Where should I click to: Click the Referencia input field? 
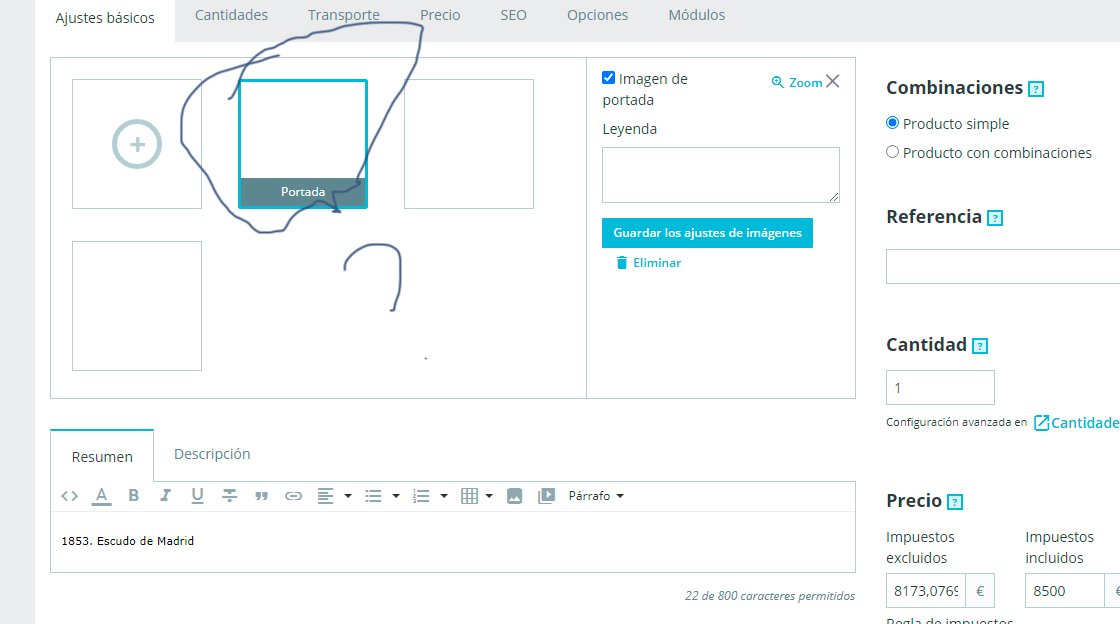coord(1003,266)
